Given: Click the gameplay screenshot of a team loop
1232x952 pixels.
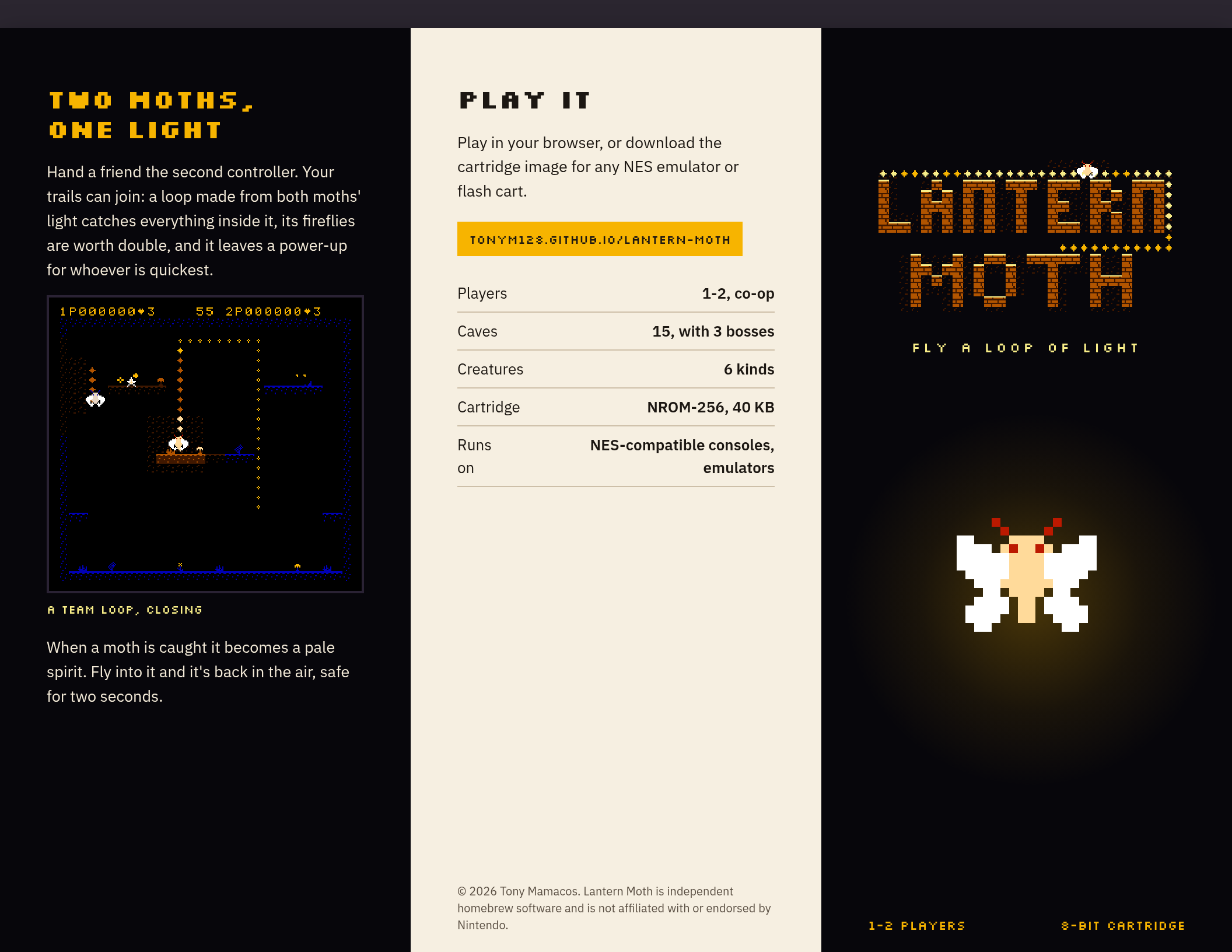Looking at the screenshot, I should [205, 444].
